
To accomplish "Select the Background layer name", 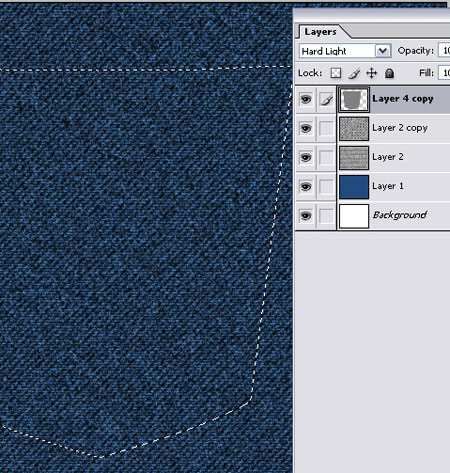I will point(400,215).
